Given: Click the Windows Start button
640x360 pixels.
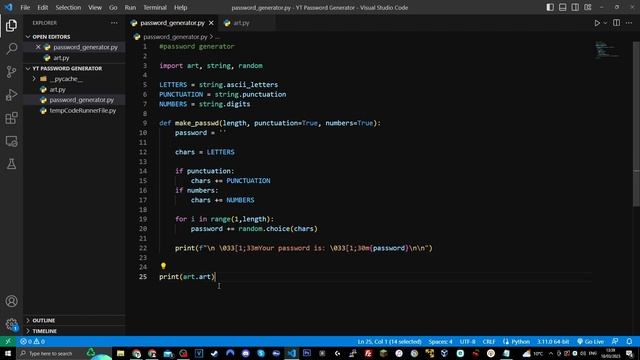Looking at the screenshot, I should click(x=8, y=353).
